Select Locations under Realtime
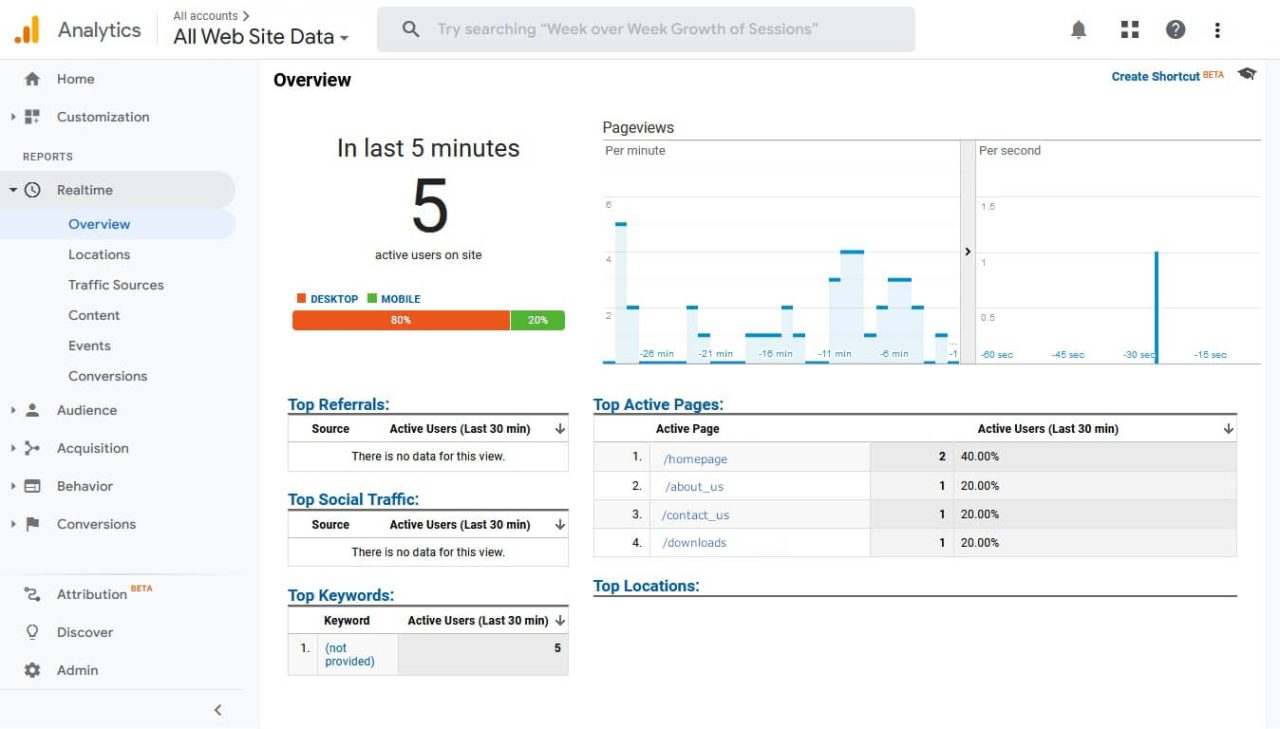Screen dimensions: 1280x729 (99, 255)
